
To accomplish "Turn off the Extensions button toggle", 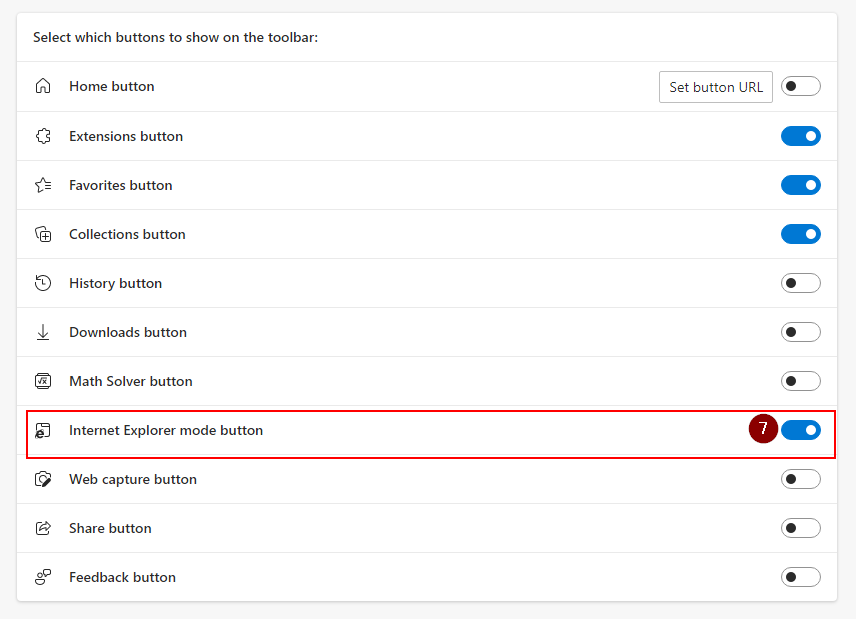I will point(800,136).
